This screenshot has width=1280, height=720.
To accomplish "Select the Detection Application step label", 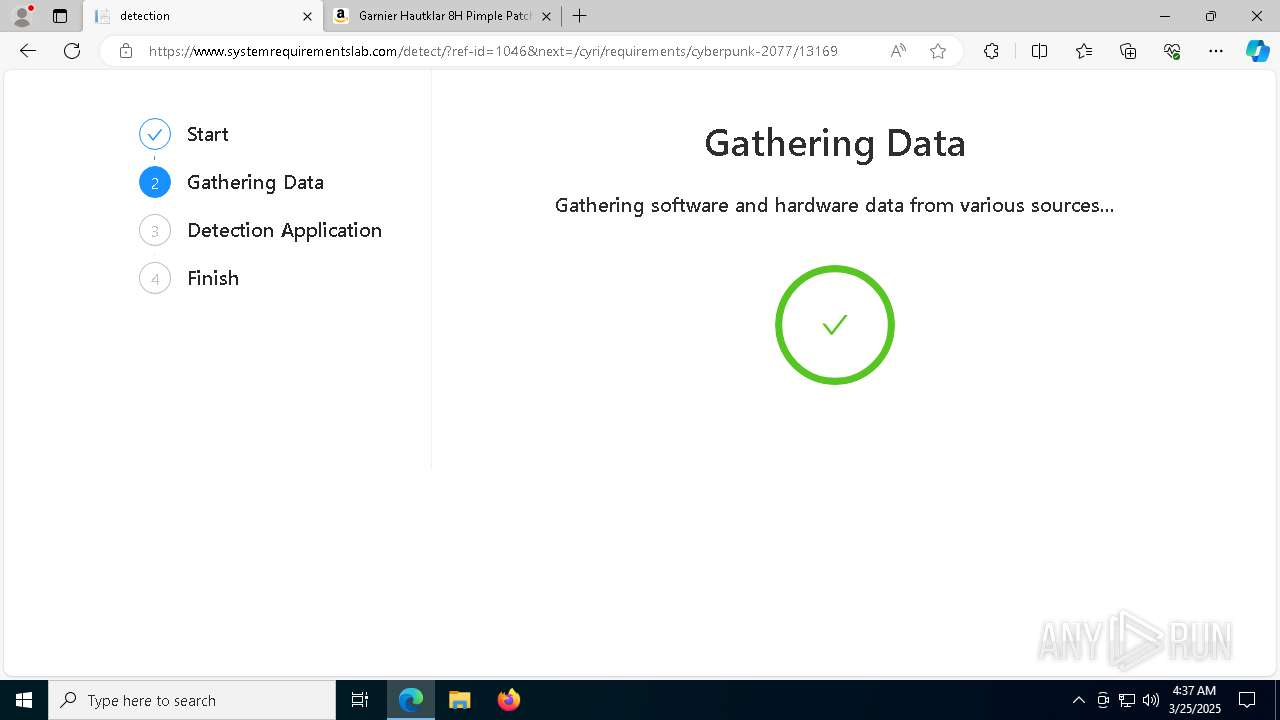I will [x=284, y=230].
